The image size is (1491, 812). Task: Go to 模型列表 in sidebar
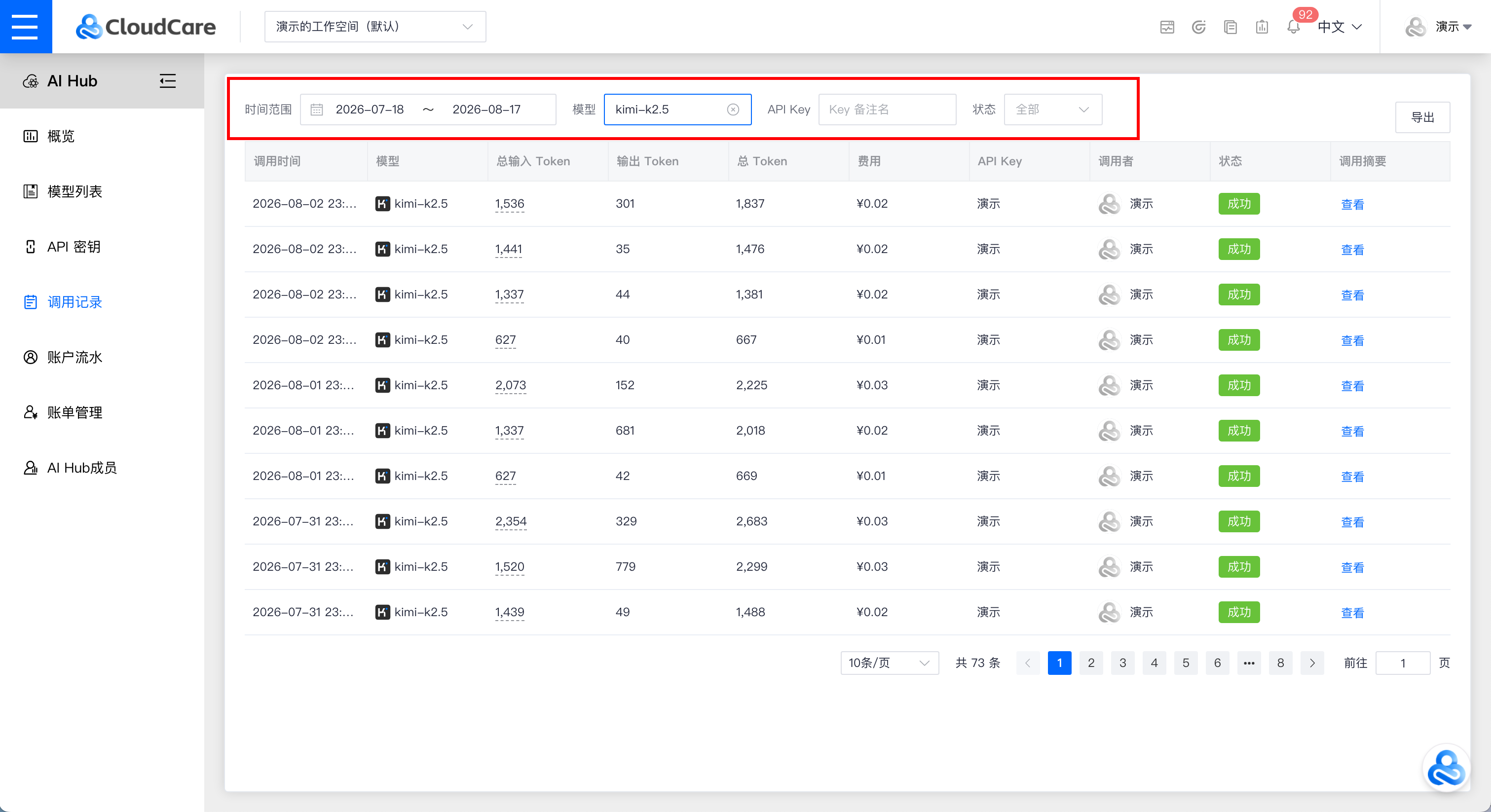coord(74,191)
